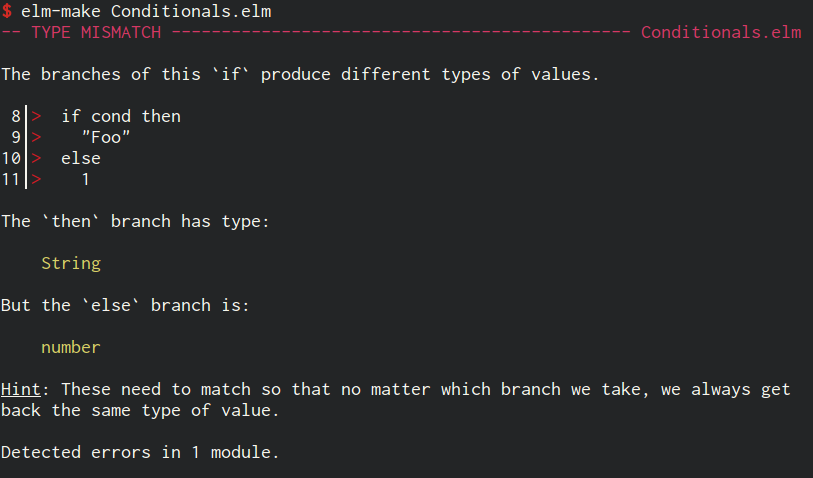The height and width of the screenshot is (478, 813).
Task: Click line number 10 in gutter
Action: point(11,159)
